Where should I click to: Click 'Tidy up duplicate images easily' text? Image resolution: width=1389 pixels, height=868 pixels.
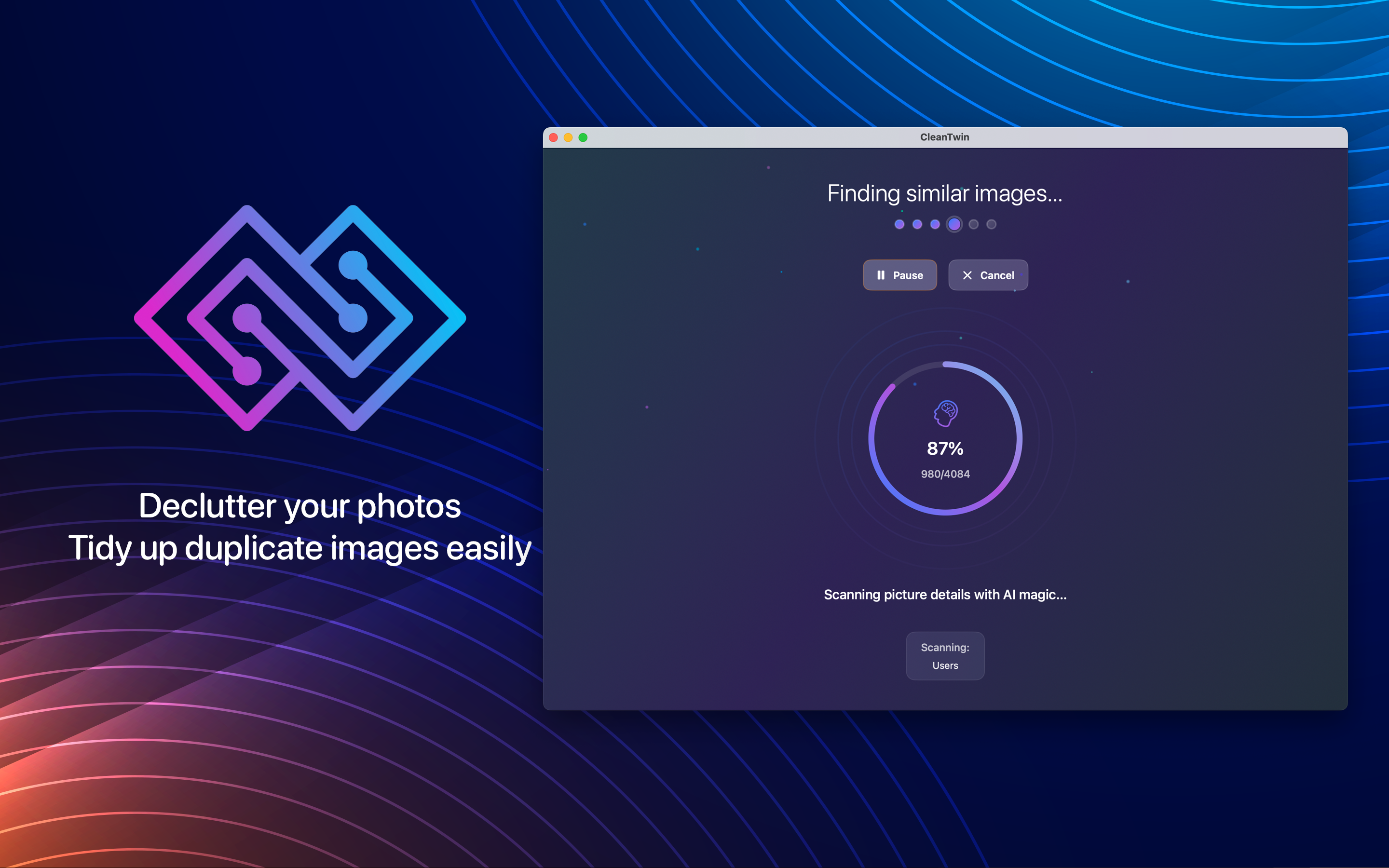point(300,548)
